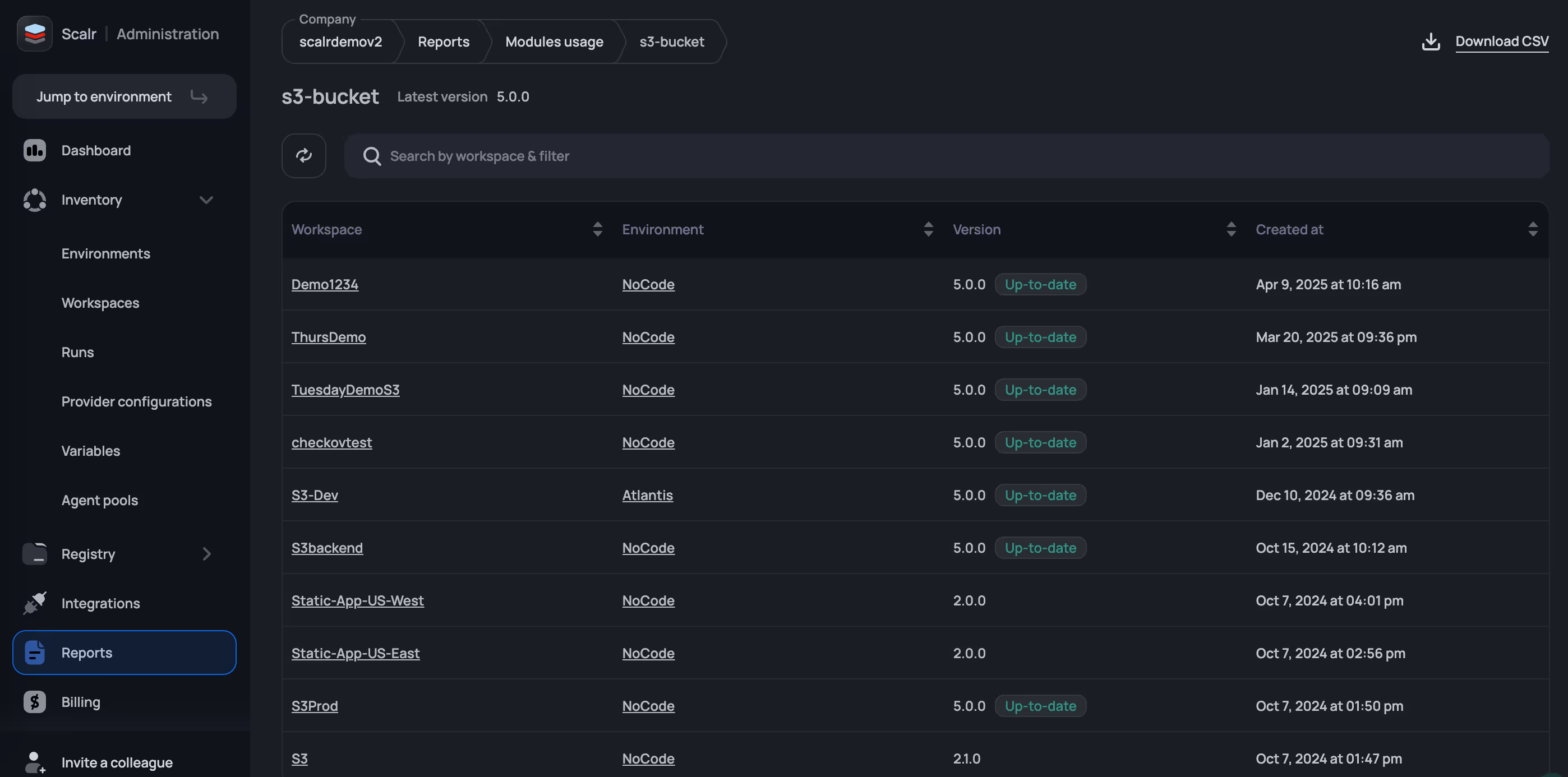Click version 2.1.0 in S3 row
Viewport: 1568px width, 777px height.
tap(967, 758)
